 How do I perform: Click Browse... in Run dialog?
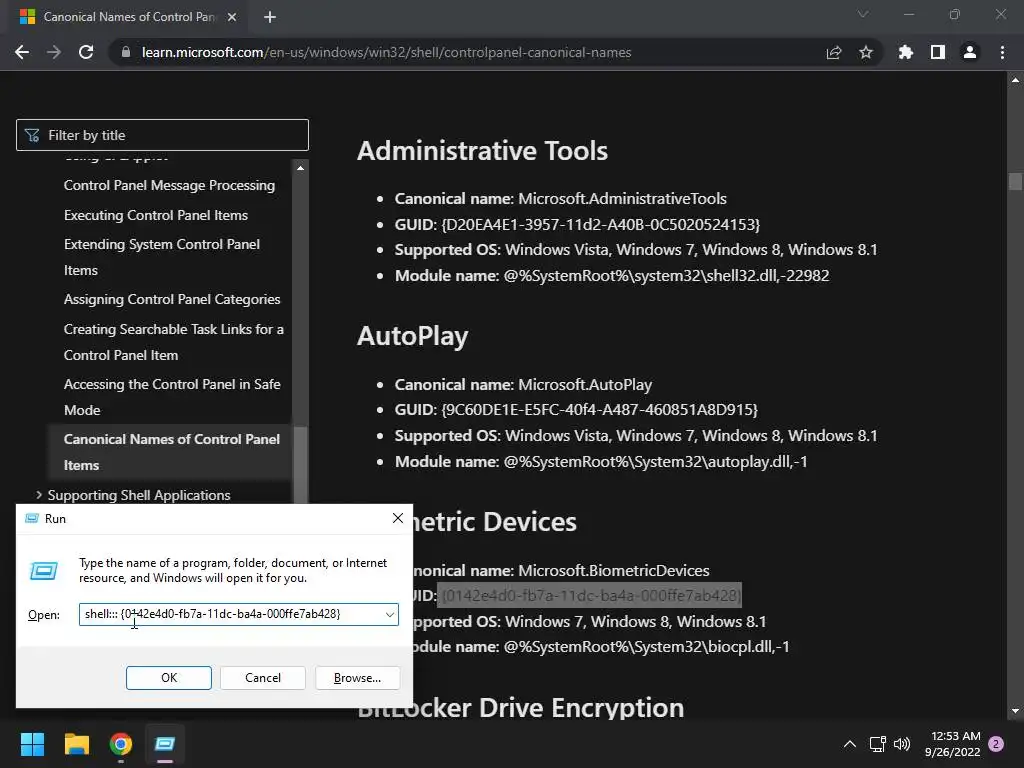[x=357, y=678]
